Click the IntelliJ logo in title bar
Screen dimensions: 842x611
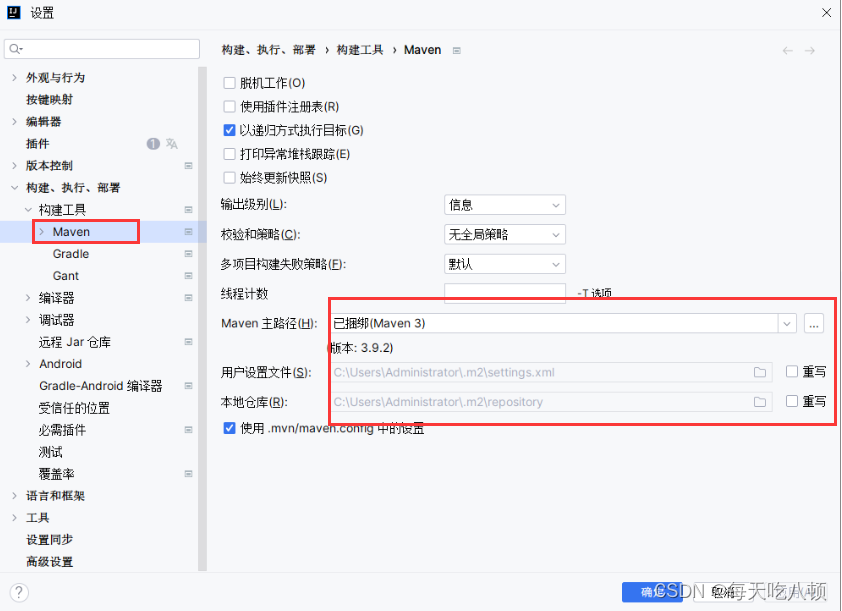[14, 12]
